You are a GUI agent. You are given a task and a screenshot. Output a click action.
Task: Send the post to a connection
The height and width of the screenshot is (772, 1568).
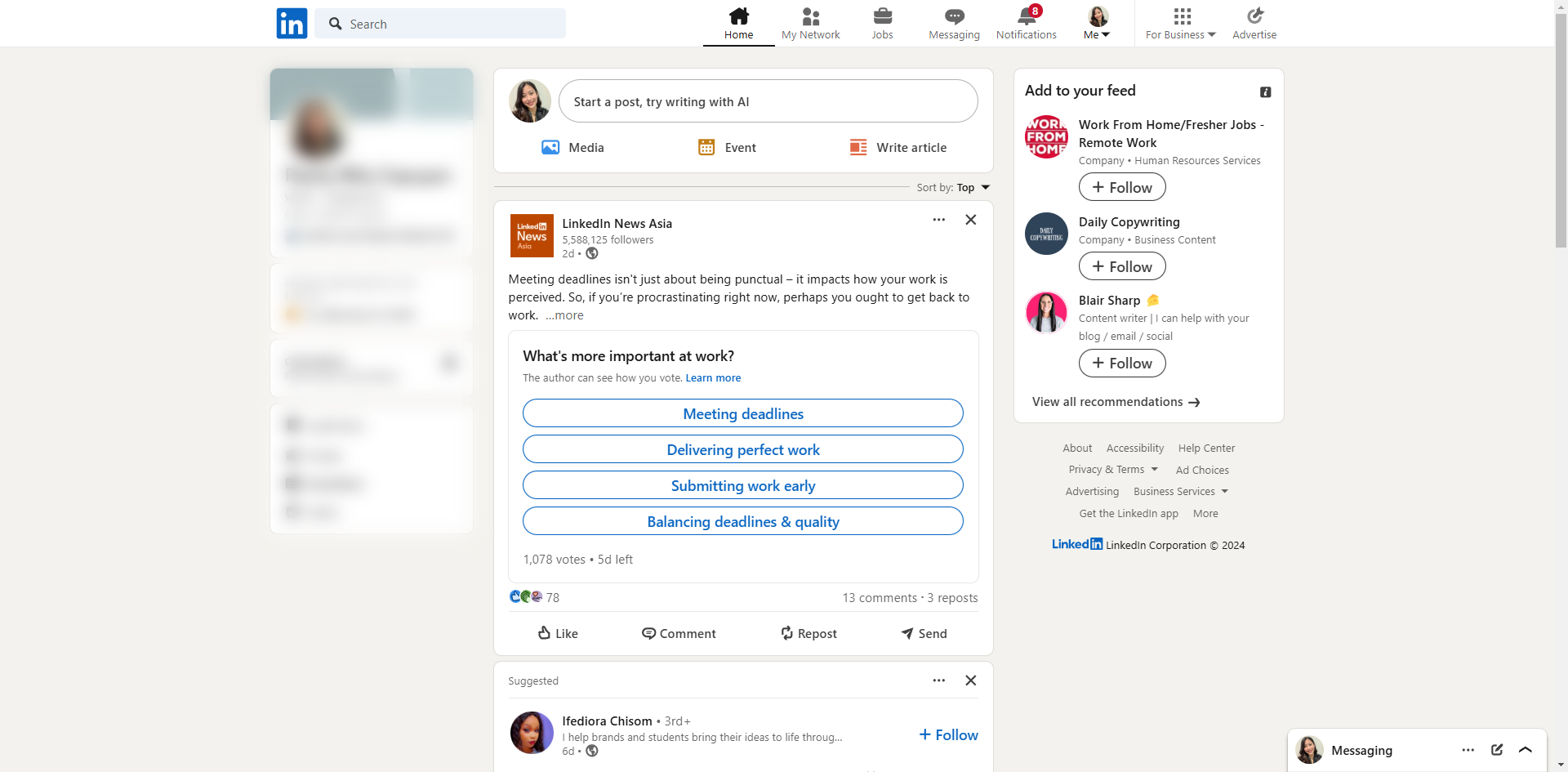click(x=924, y=633)
